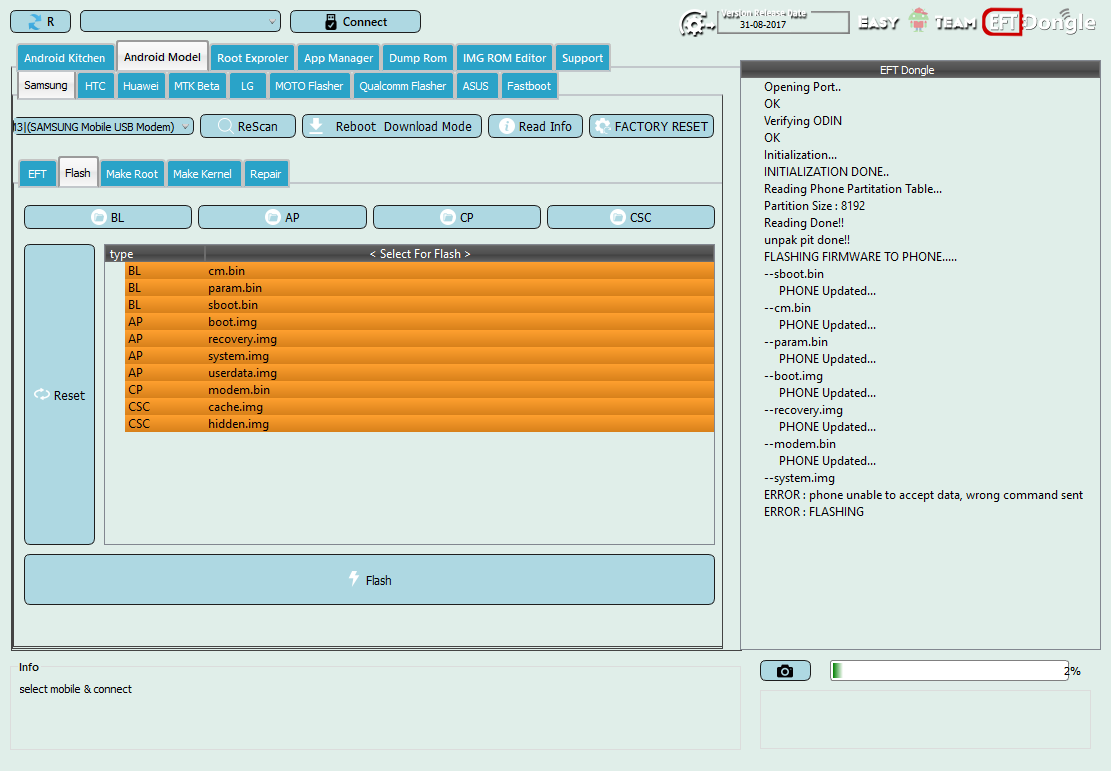
Task: Open the Fastboot tab
Action: 529,86
